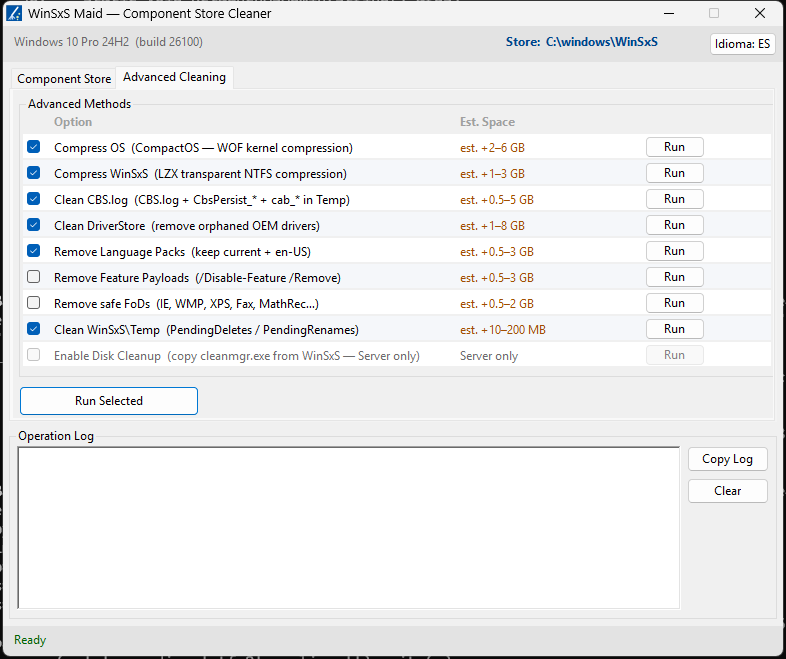Toggle the Clean CBS.log checkbox
786x659 pixels.
click(x=34, y=199)
